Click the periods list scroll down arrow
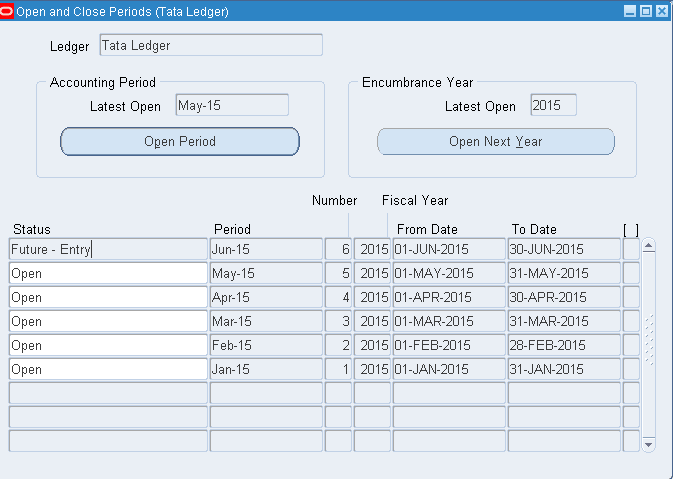Screen dimensions: 673x479 [x=648, y=443]
